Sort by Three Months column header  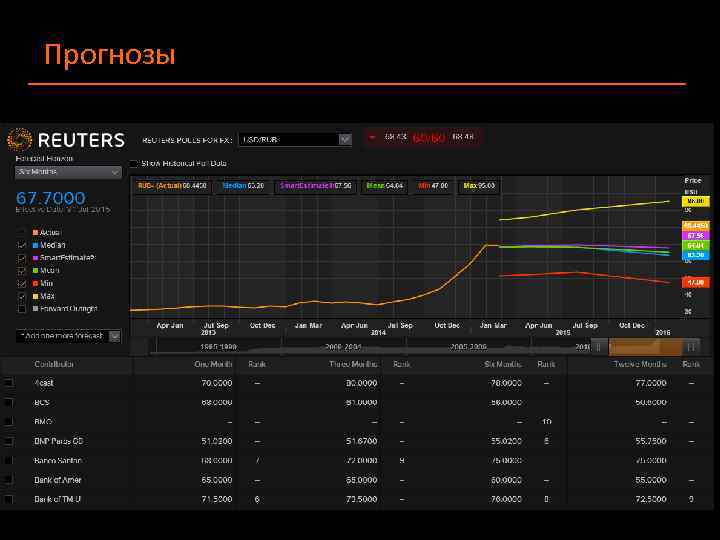[x=354, y=364]
